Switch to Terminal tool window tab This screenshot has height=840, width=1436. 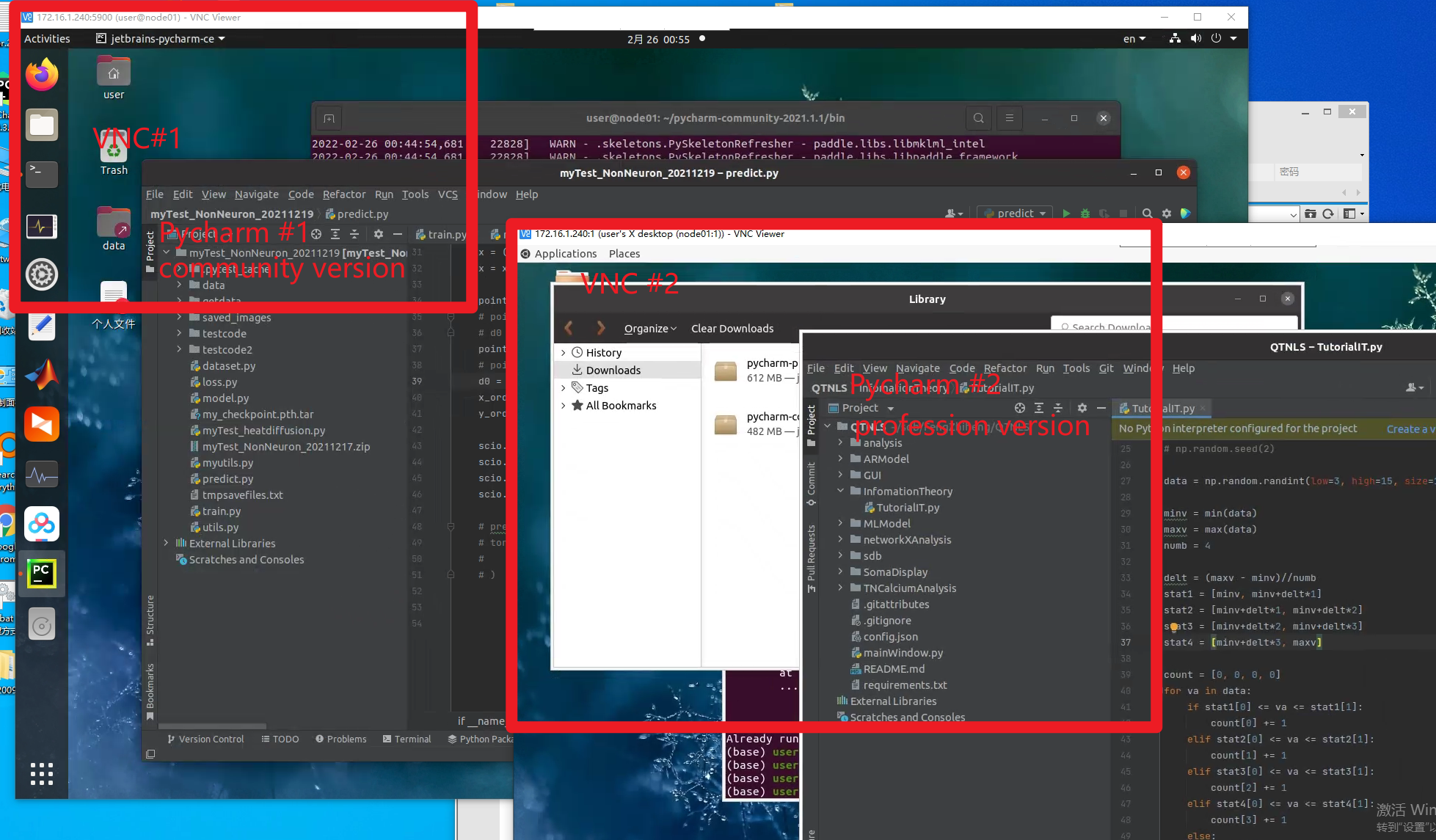407,739
